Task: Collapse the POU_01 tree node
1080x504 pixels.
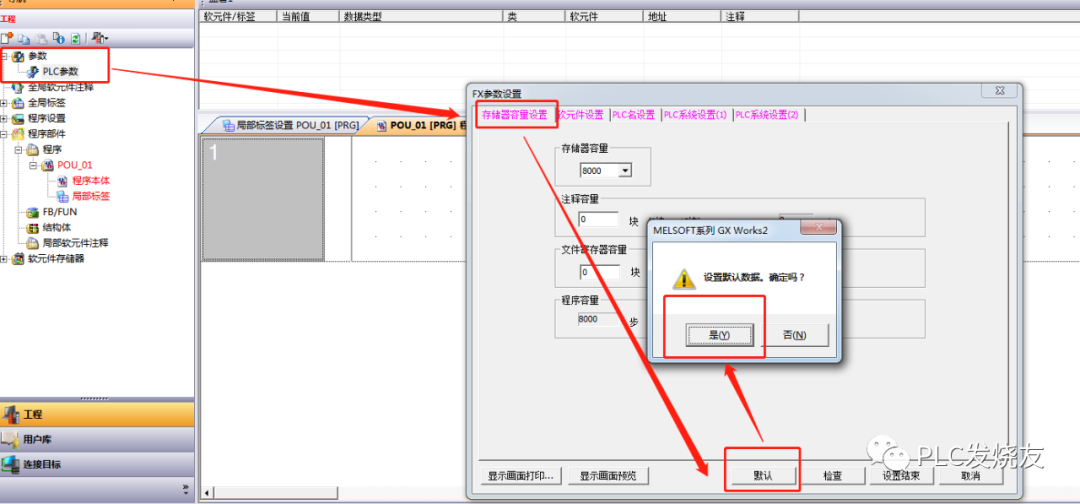Action: pyautogui.click(x=33, y=165)
